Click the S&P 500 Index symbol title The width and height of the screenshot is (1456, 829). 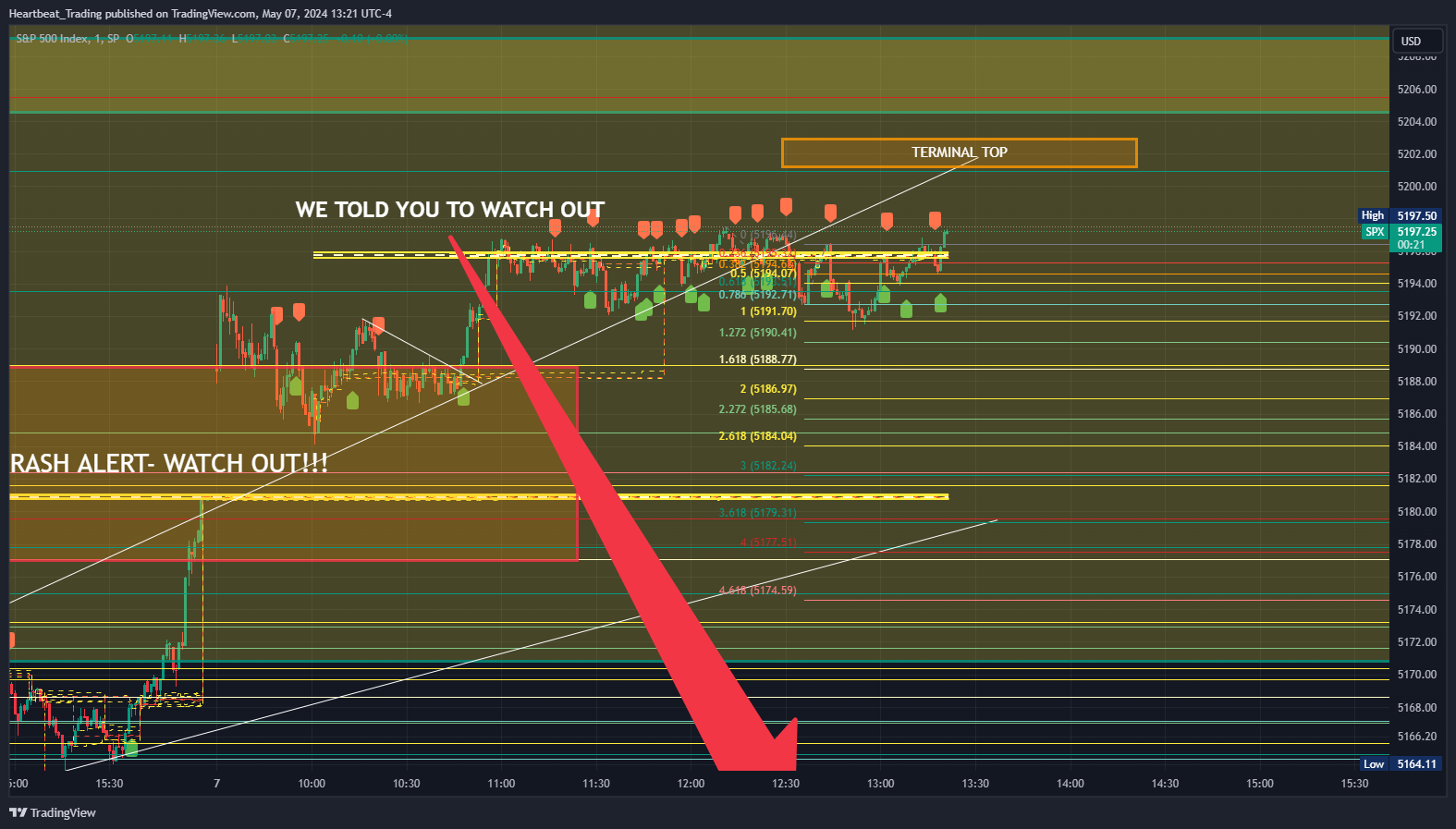coord(67,38)
